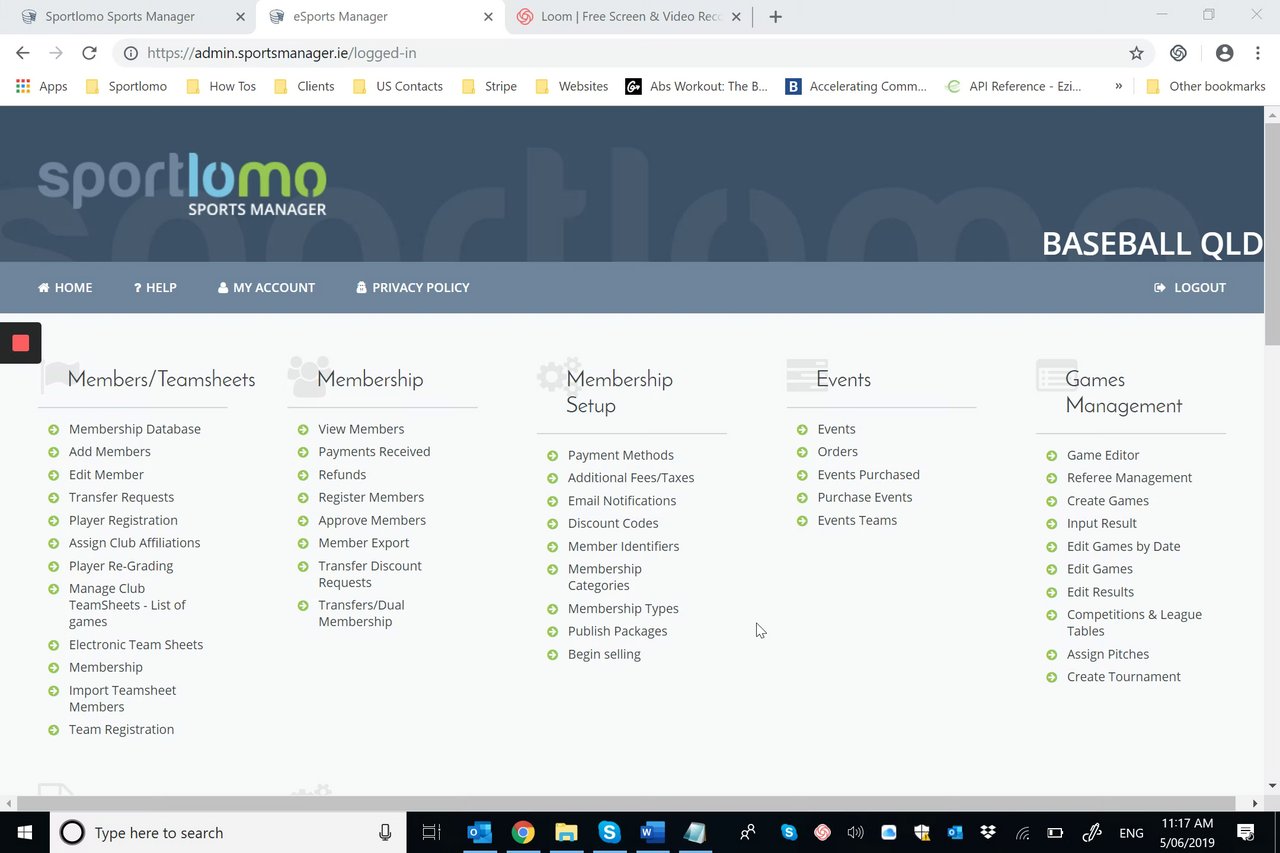Open the Sportlomo bookmarks folder
Image resolution: width=1280 pixels, height=853 pixels.
[x=127, y=86]
